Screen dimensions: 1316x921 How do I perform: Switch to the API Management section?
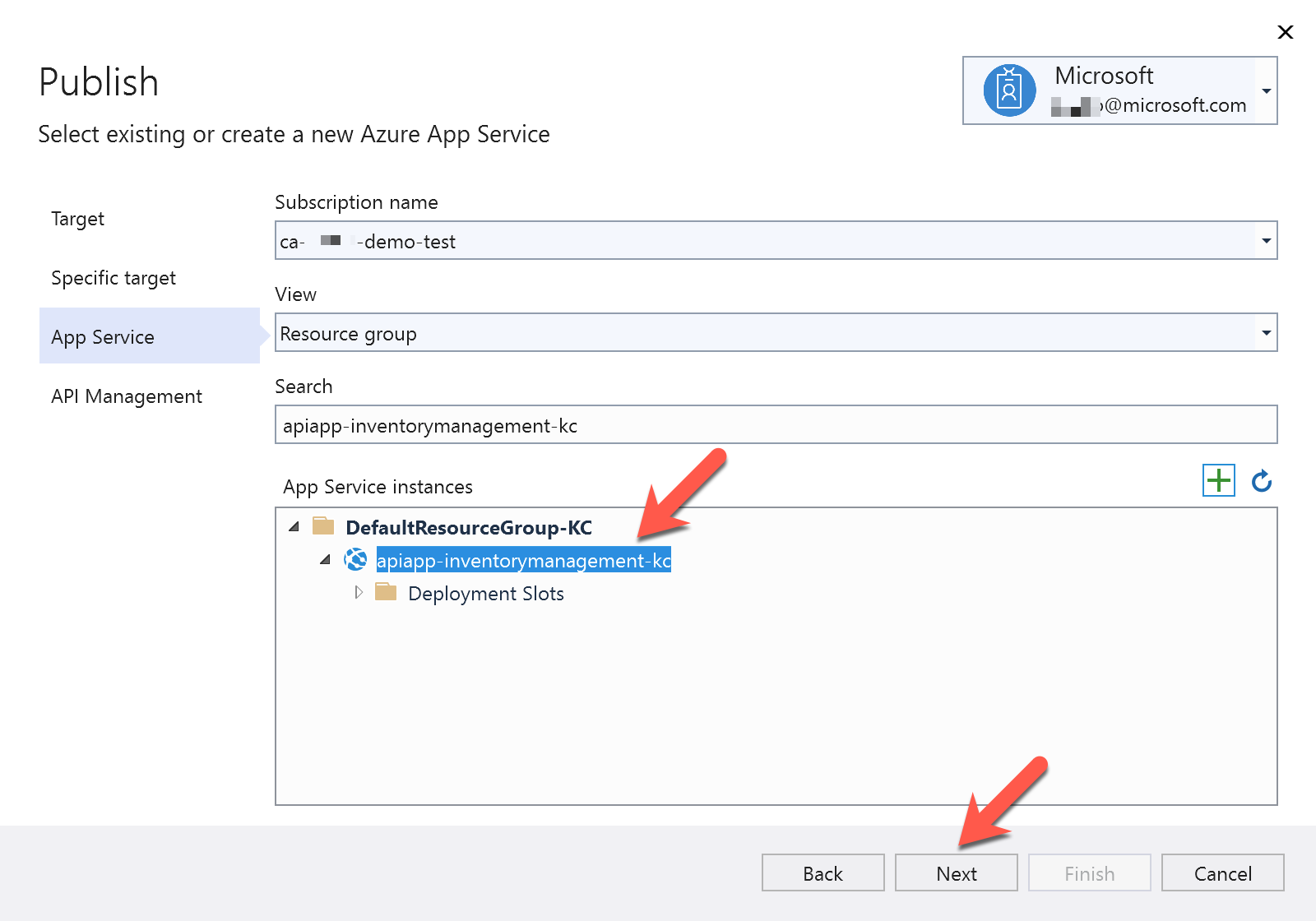click(127, 396)
